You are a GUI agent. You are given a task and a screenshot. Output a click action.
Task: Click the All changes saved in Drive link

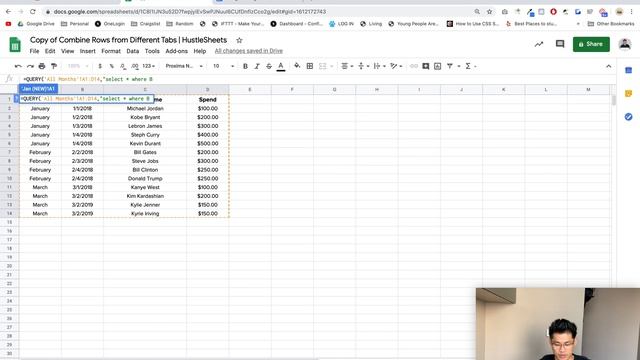click(x=249, y=51)
